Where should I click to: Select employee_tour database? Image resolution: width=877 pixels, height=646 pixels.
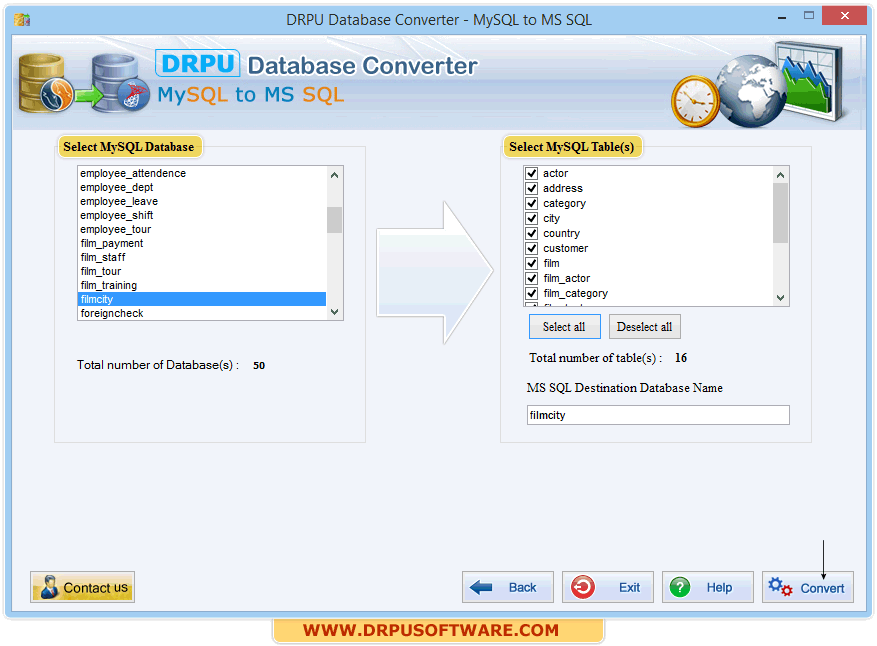[x=202, y=229]
